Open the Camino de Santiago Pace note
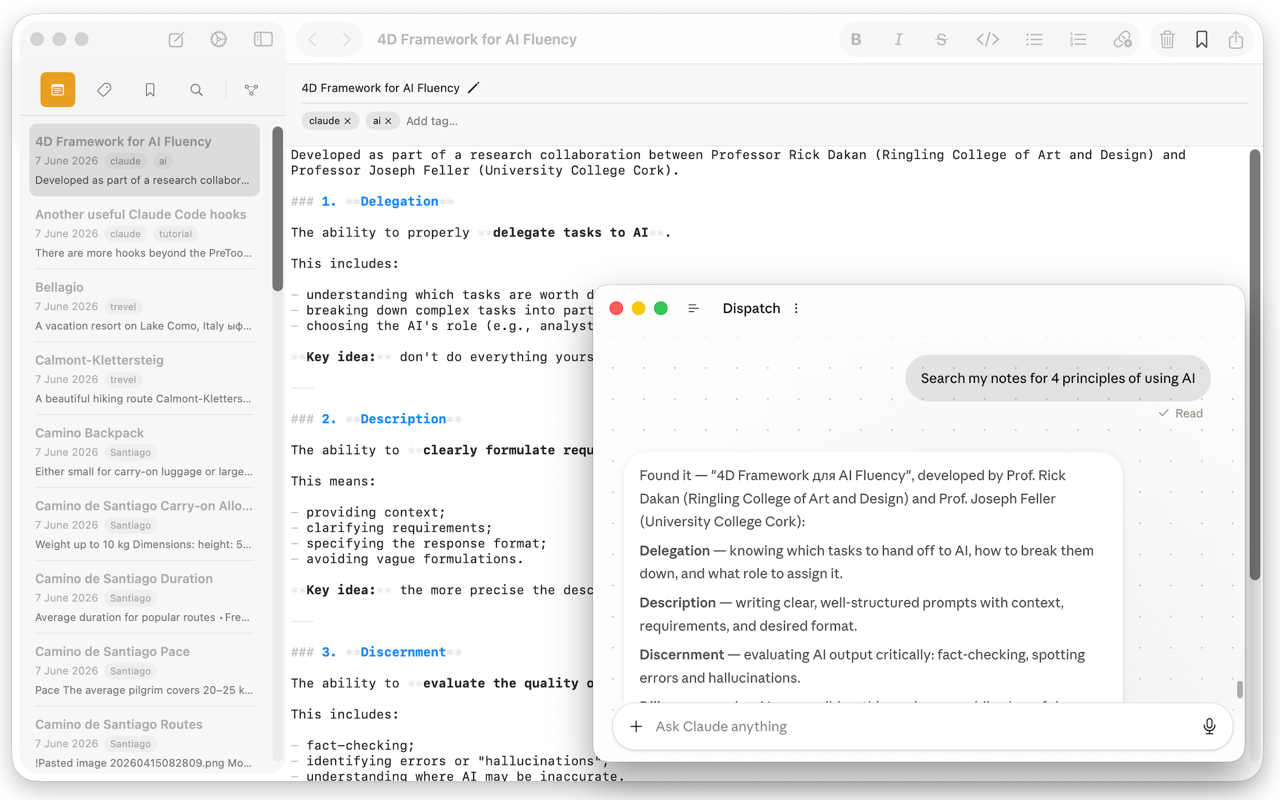1280x800 pixels. pos(144,671)
